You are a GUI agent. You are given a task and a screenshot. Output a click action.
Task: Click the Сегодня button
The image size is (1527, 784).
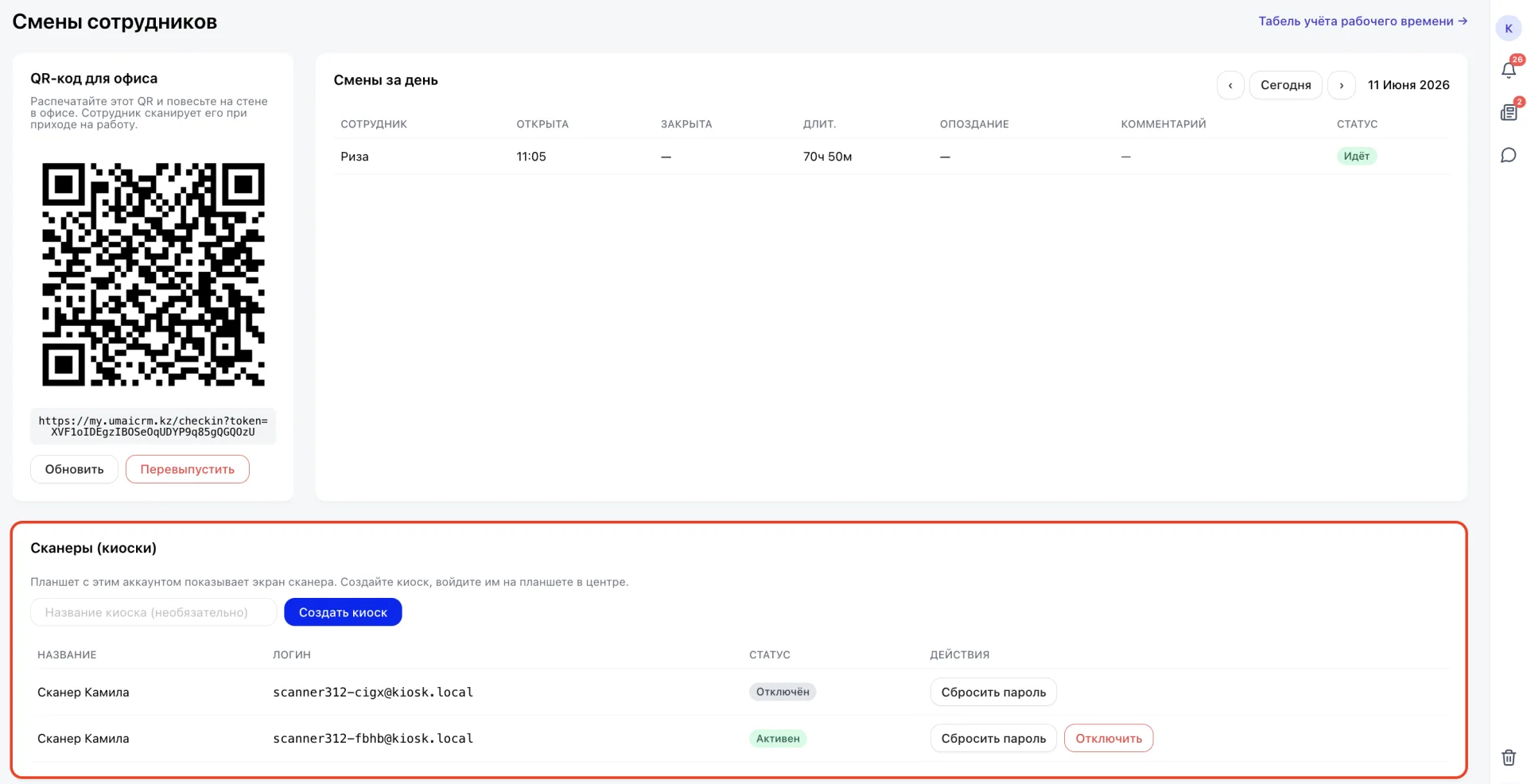point(1285,85)
